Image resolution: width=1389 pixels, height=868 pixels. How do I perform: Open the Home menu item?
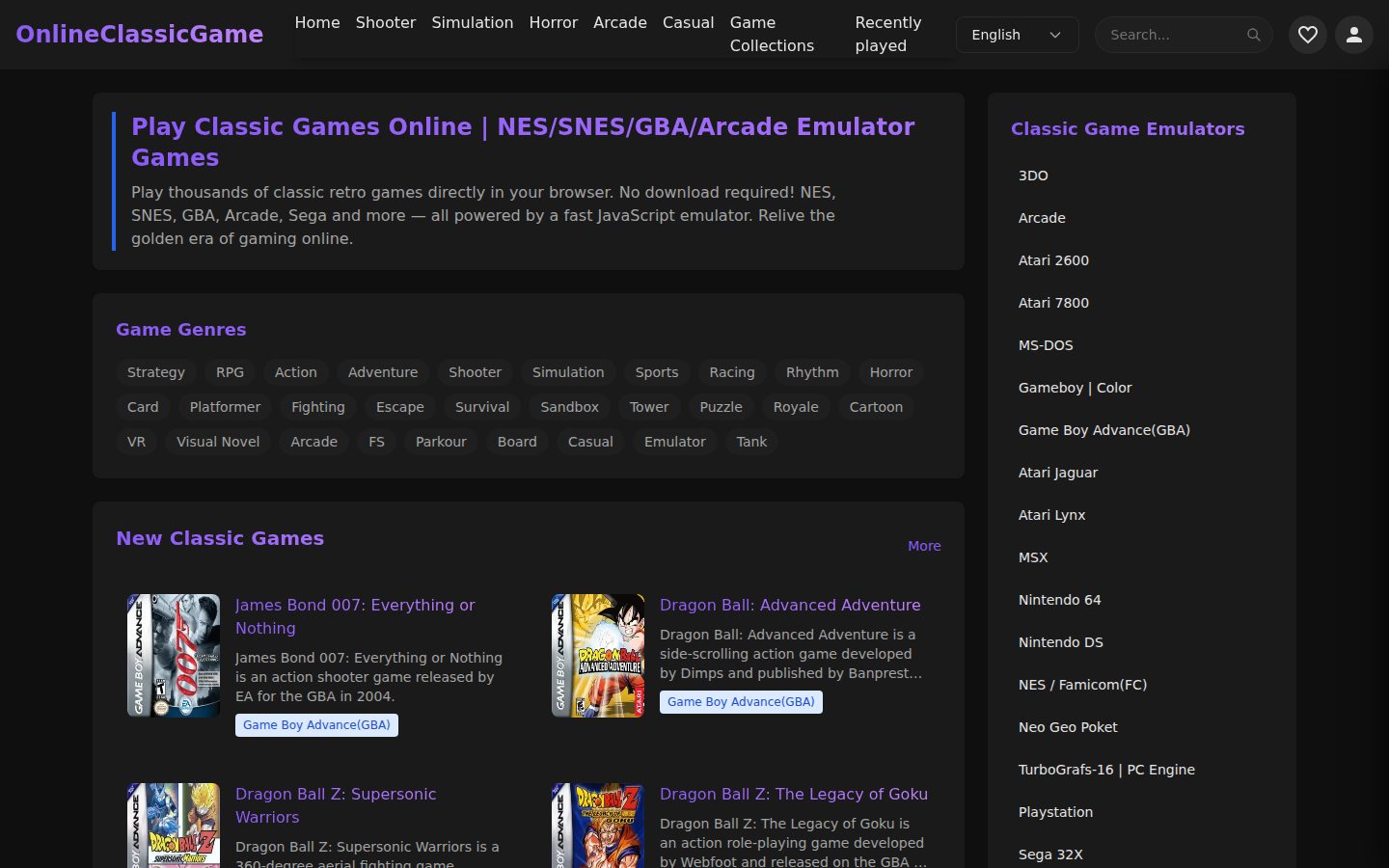pos(317,22)
